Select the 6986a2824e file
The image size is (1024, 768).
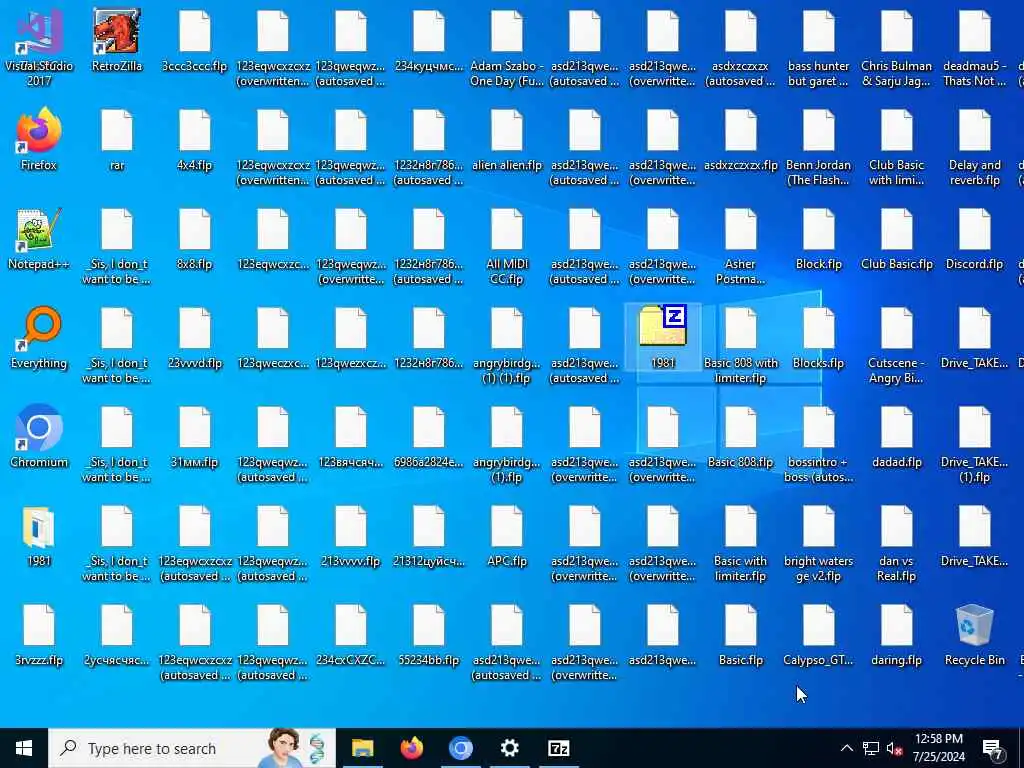[x=429, y=438]
